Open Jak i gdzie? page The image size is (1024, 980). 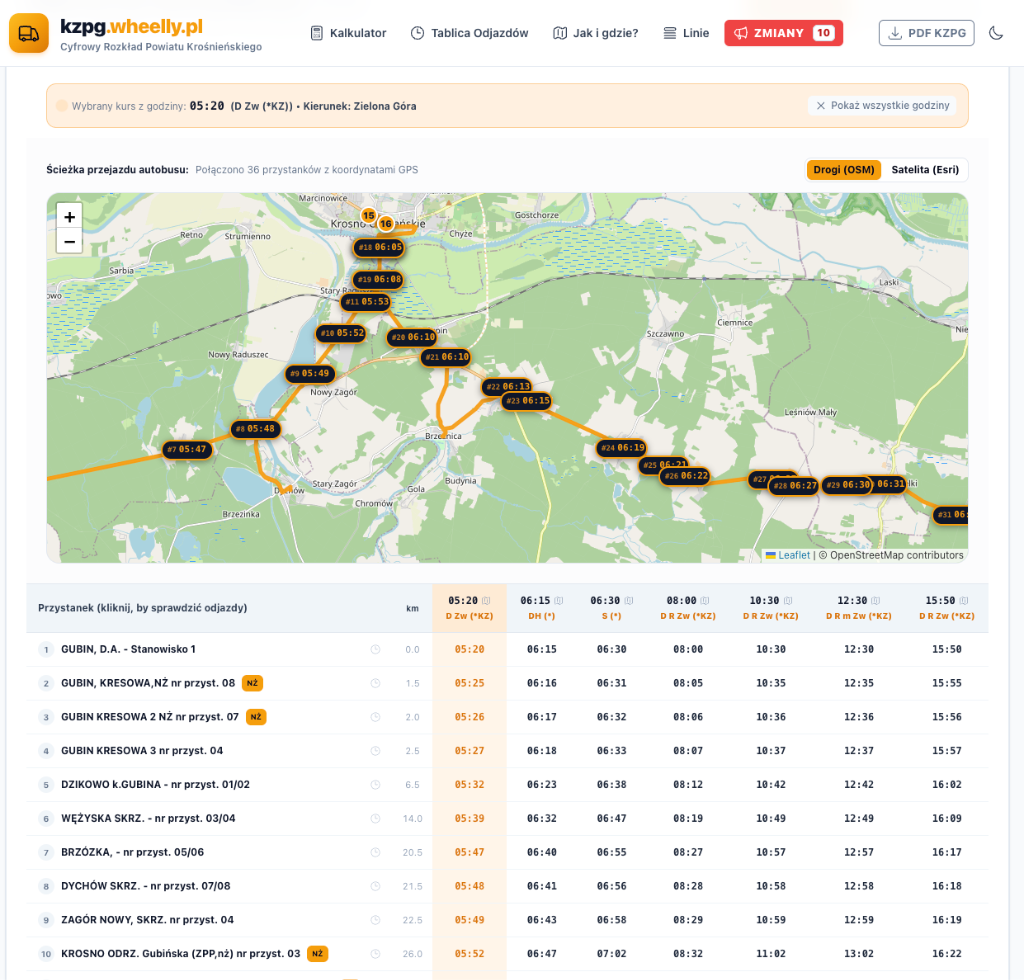(x=596, y=33)
